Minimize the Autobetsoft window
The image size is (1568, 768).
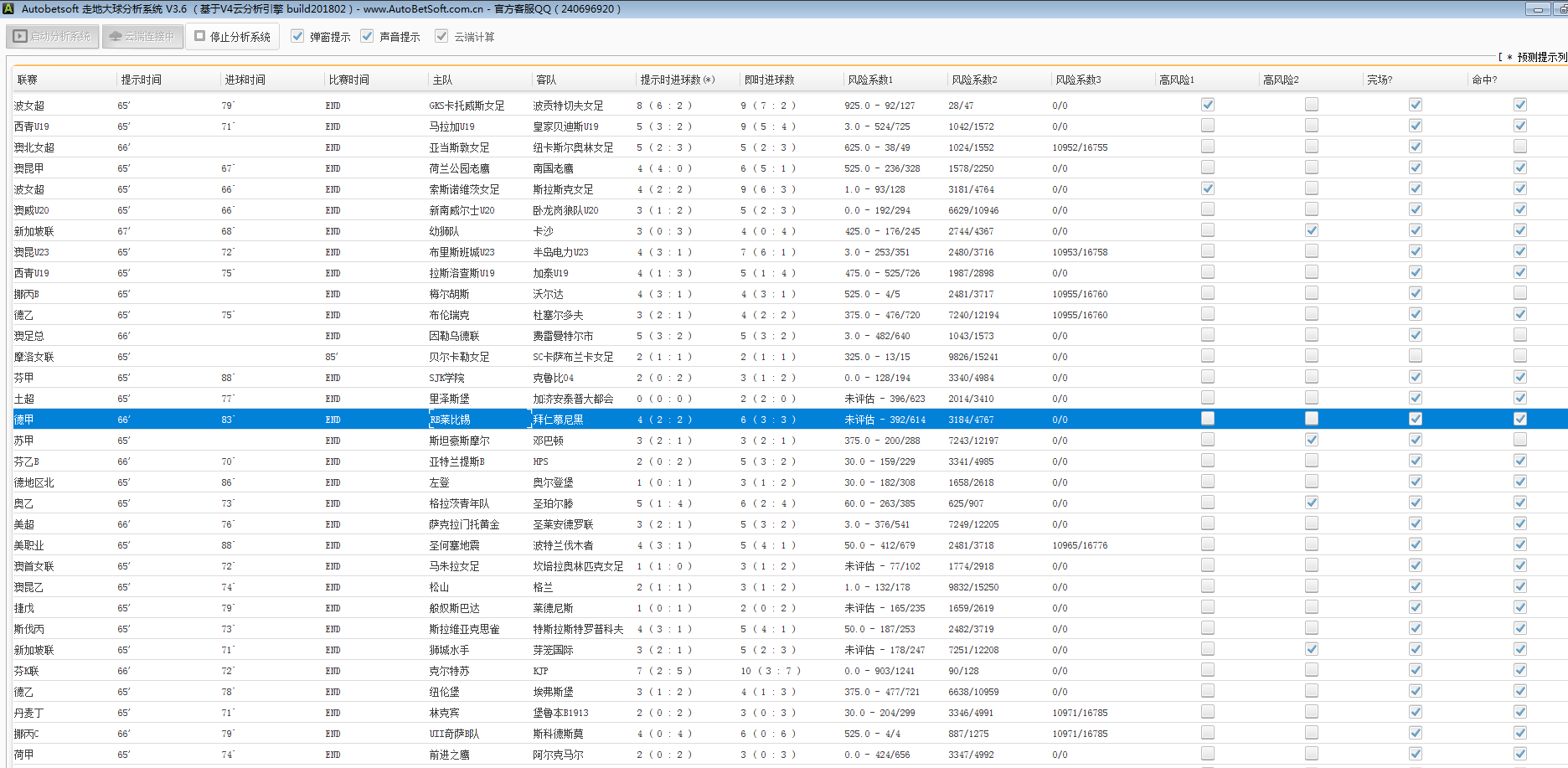pos(1537,9)
